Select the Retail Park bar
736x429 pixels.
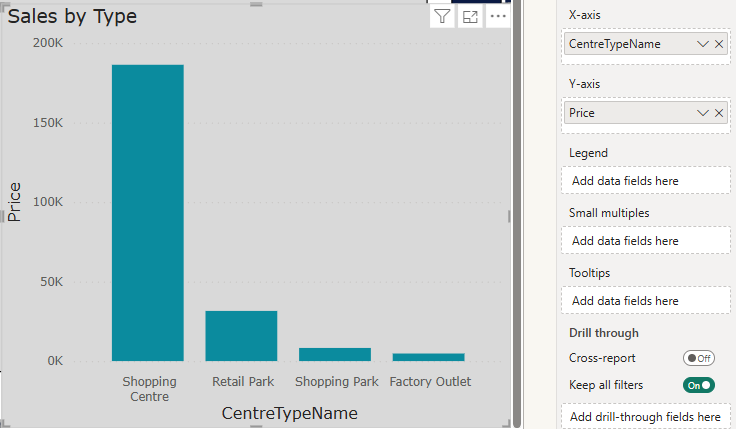241,336
